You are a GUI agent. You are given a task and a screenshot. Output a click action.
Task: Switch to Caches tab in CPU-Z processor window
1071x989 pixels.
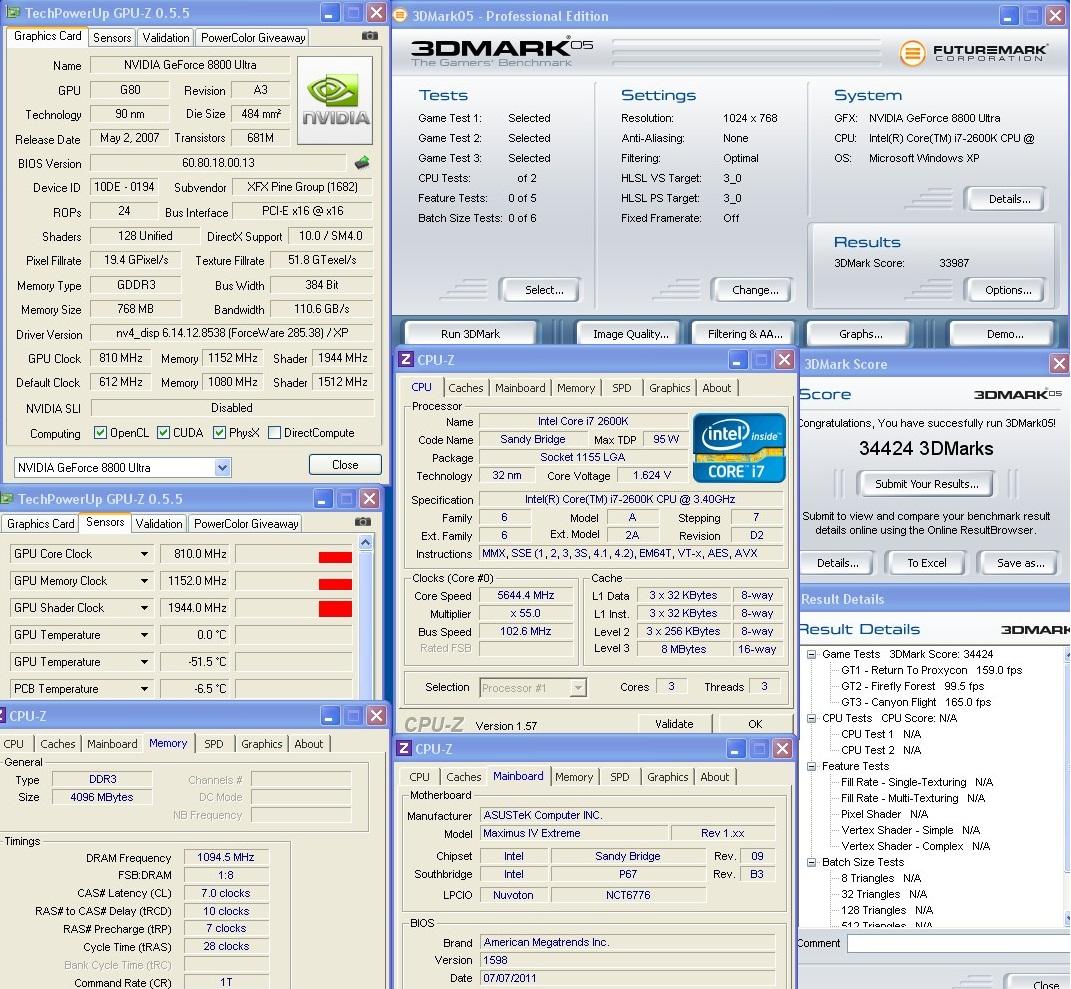click(x=466, y=388)
